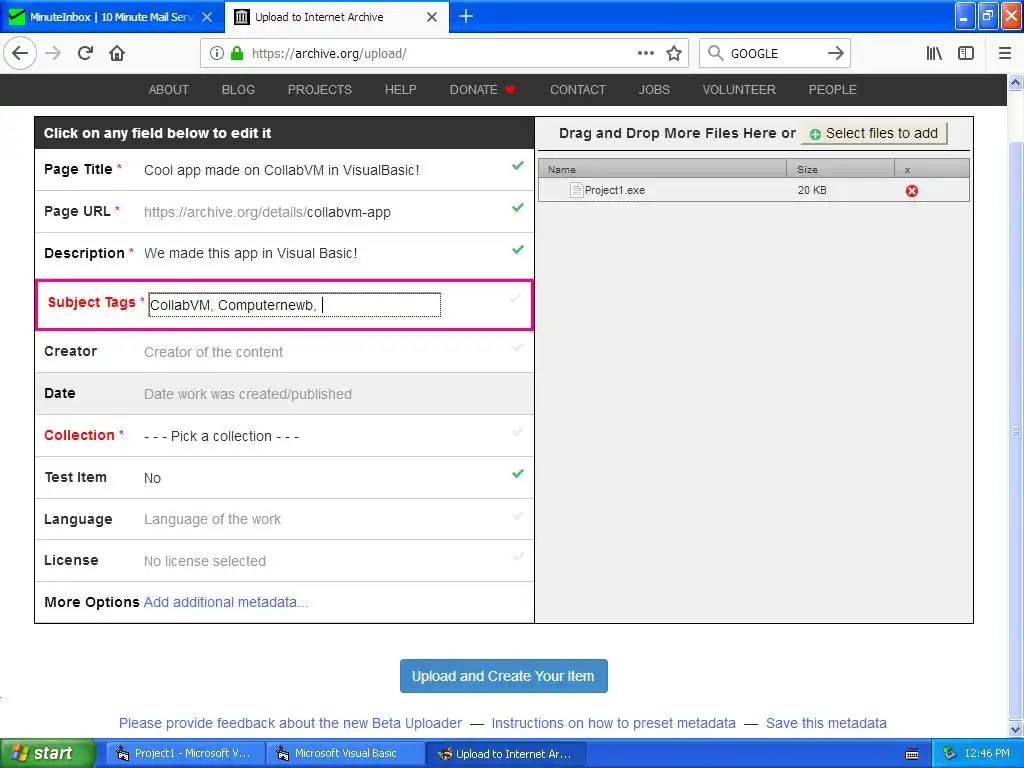The width and height of the screenshot is (1024, 768).
Task: Open Add additional metadata link
Action: click(226, 602)
